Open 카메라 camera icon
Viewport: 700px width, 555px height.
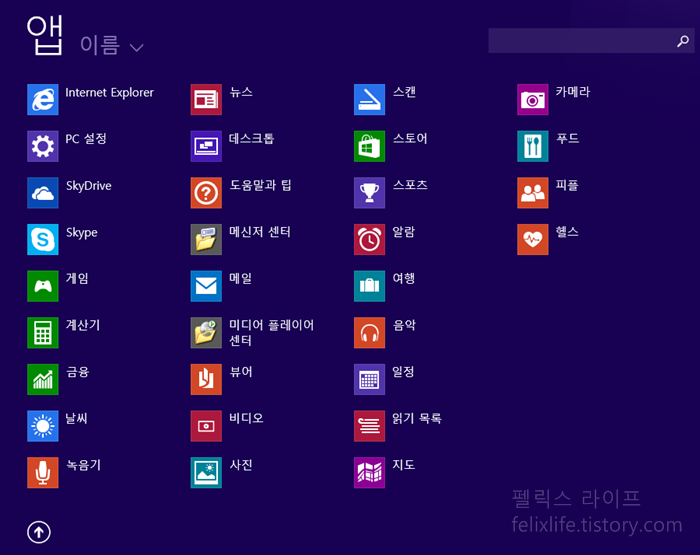533,100
